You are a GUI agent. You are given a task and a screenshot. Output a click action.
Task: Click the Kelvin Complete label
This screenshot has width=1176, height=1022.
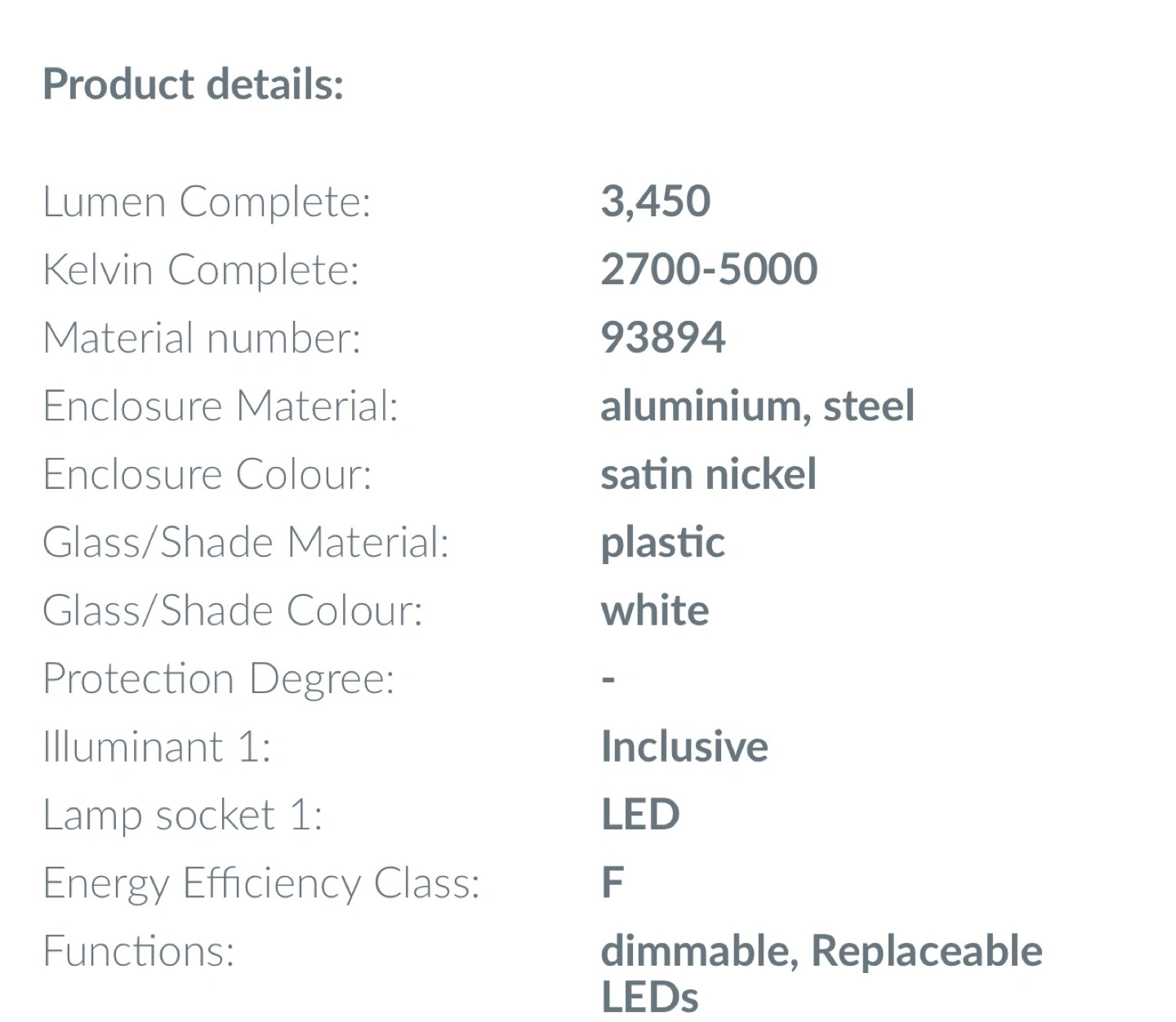tap(201, 269)
